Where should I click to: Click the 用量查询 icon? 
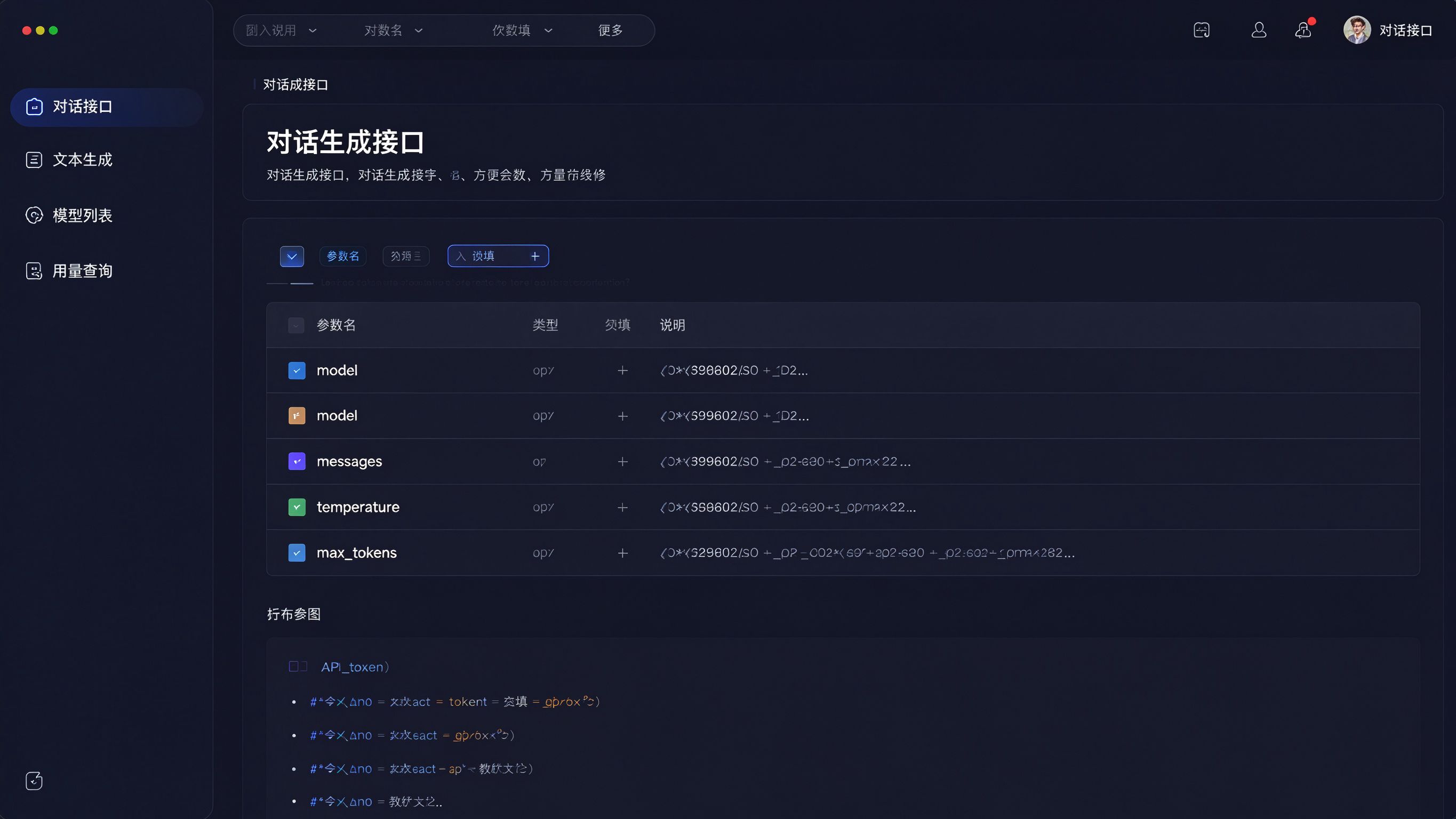click(34, 271)
